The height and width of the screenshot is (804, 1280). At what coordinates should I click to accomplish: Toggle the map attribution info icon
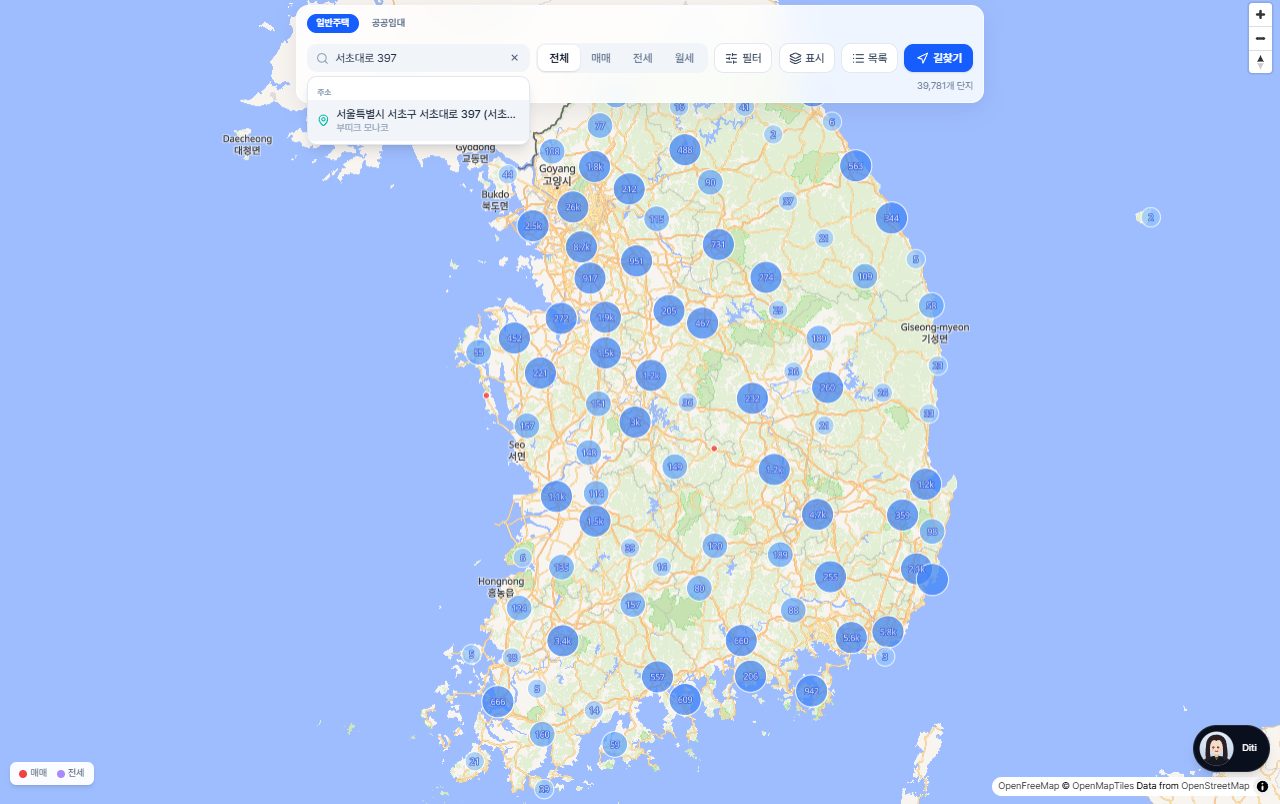coord(1262,786)
